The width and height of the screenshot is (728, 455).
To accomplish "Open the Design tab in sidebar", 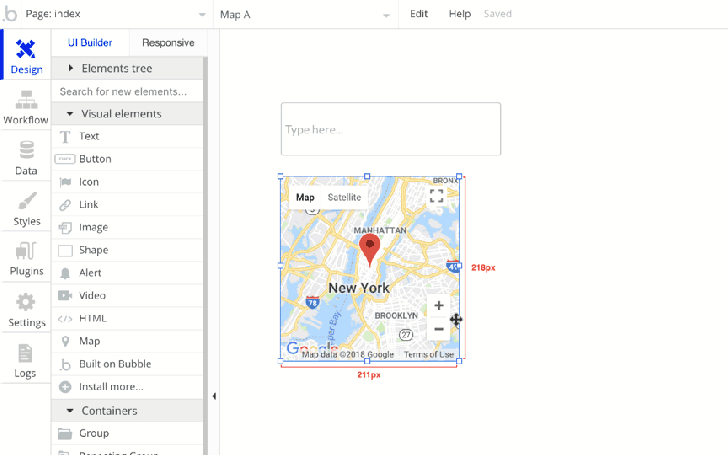I will (26, 57).
